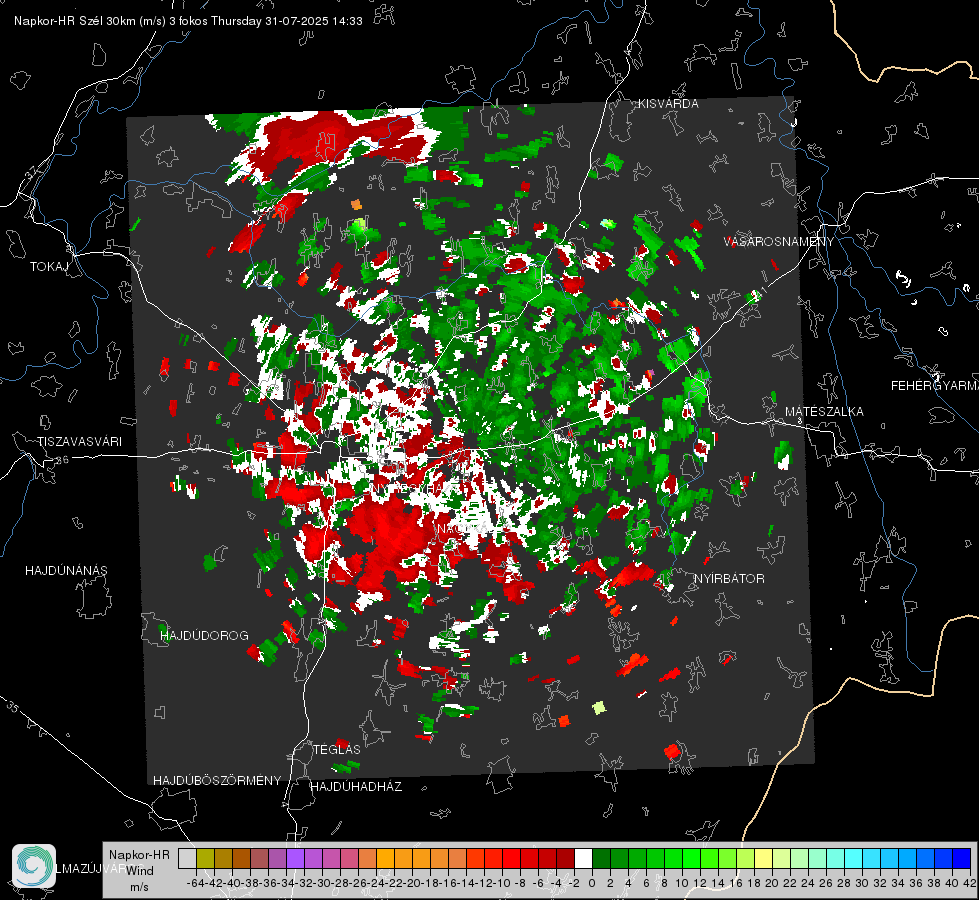Image resolution: width=979 pixels, height=900 pixels.
Task: Pick the grey first legend swatch
Action: [x=187, y=858]
